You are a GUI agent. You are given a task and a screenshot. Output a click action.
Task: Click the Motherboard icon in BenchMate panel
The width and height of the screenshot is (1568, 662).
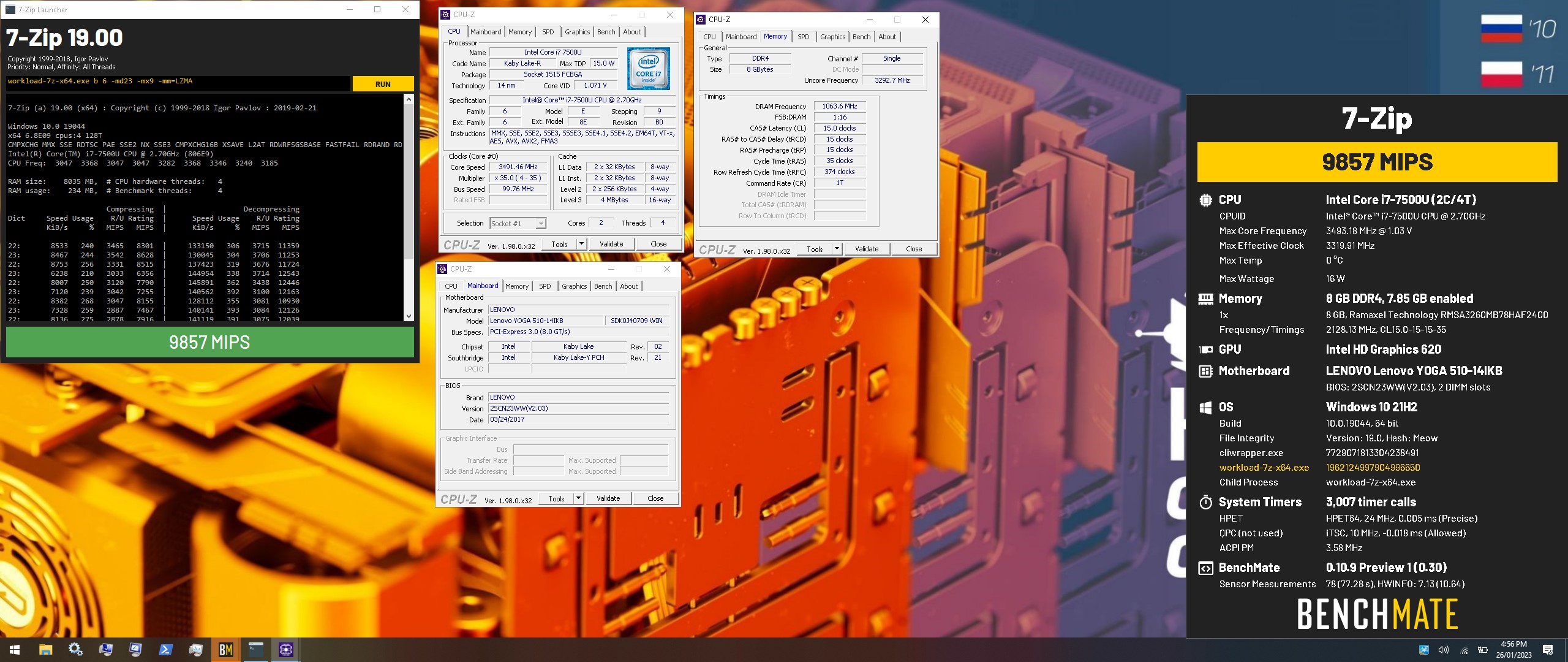pos(1205,371)
